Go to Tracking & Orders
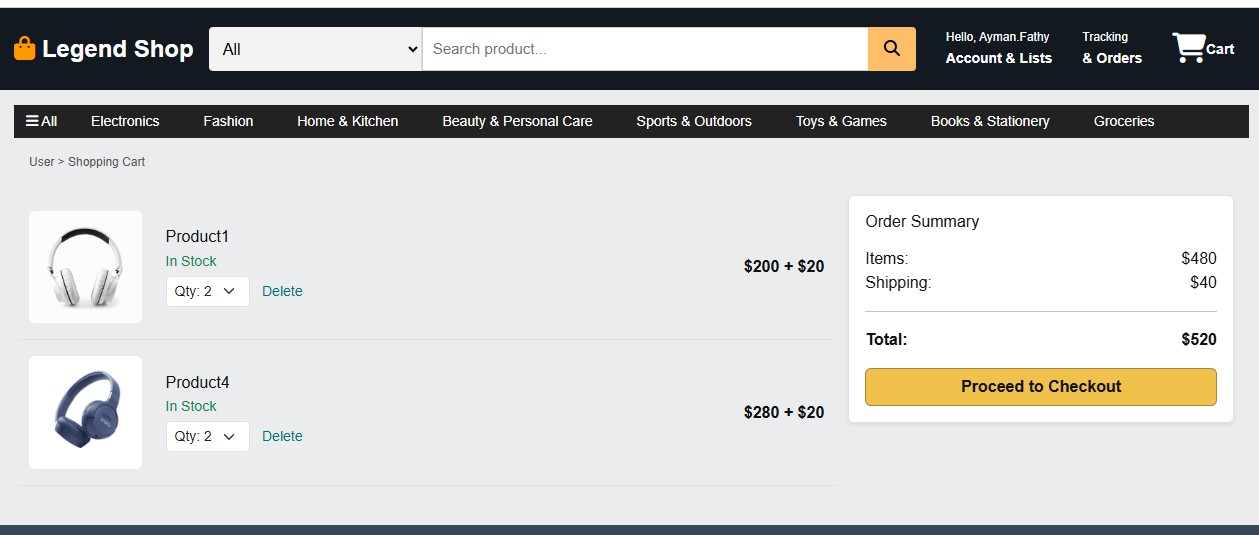The image size is (1259, 535). pyautogui.click(x=1111, y=49)
